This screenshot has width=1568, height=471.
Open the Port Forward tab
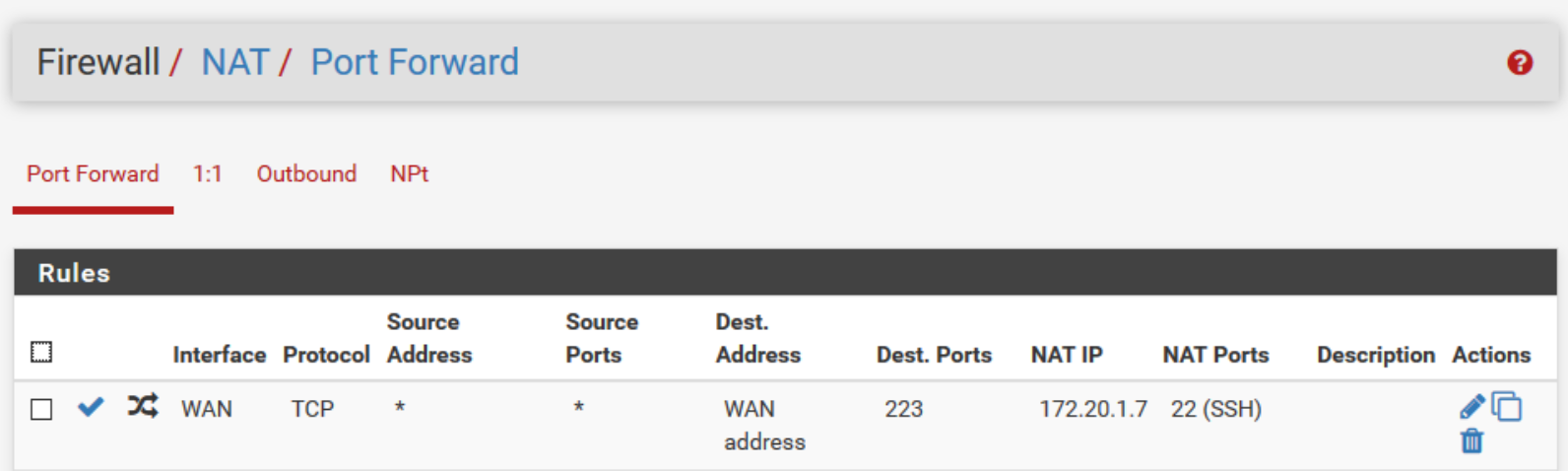click(x=93, y=174)
